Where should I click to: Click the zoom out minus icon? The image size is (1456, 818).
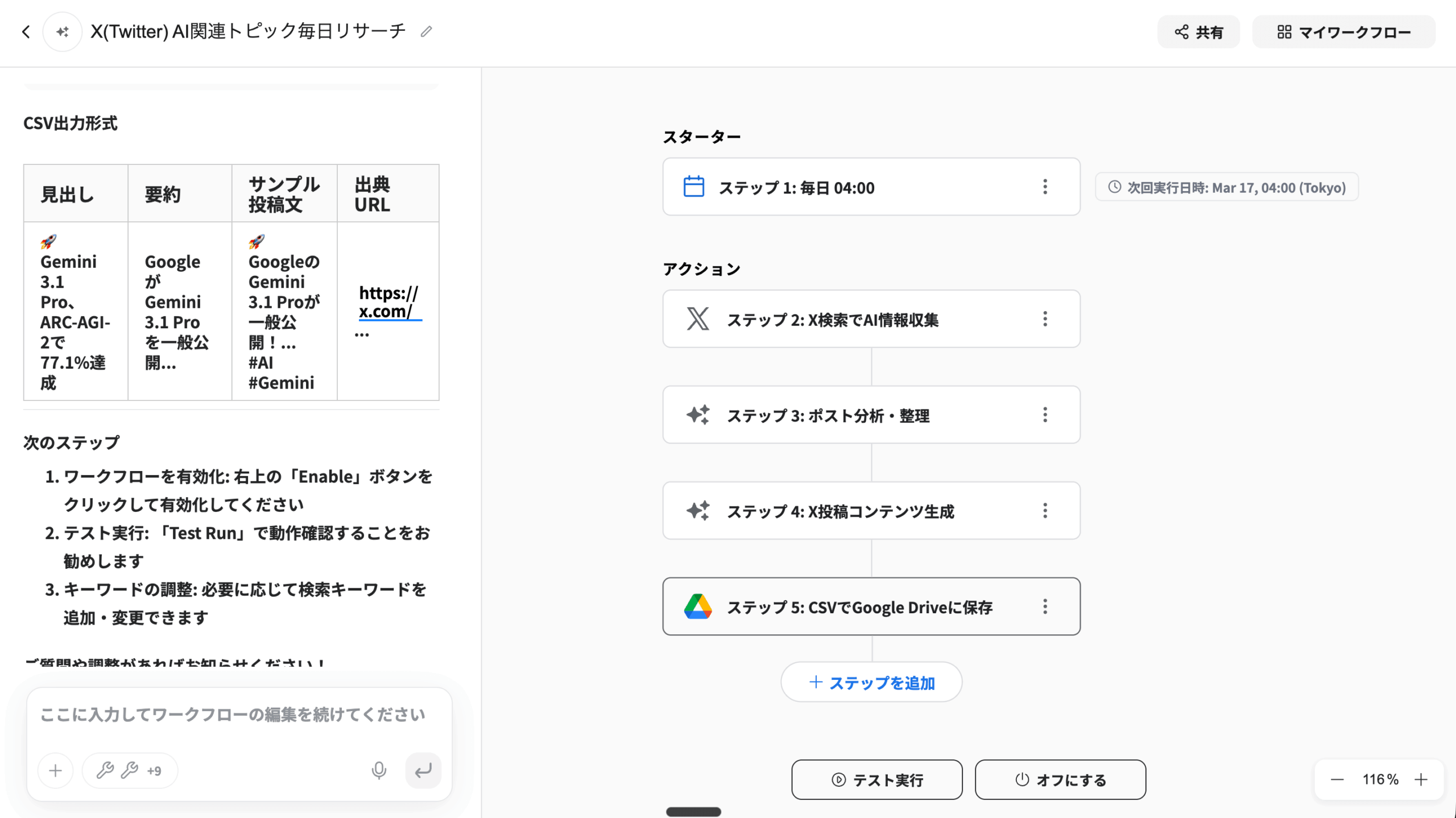1337,779
